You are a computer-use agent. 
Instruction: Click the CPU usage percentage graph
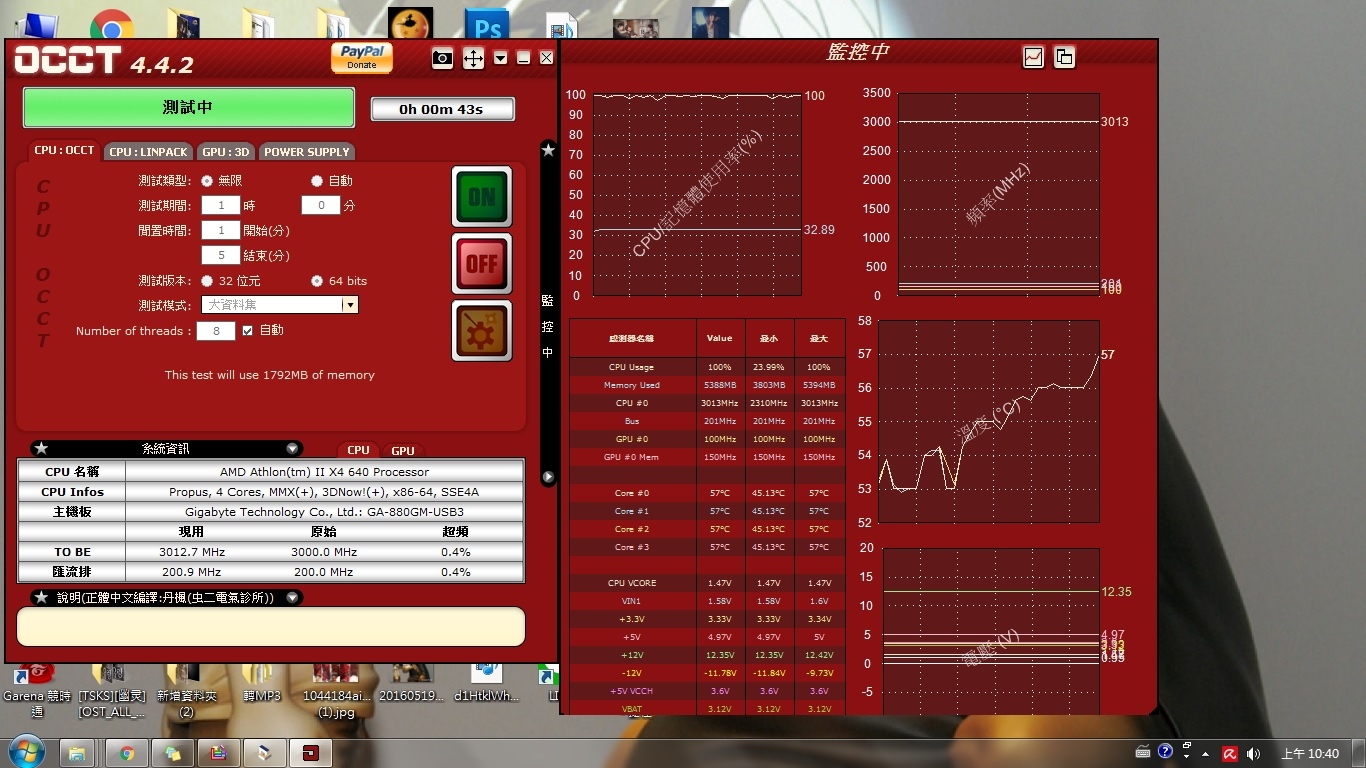[697, 195]
